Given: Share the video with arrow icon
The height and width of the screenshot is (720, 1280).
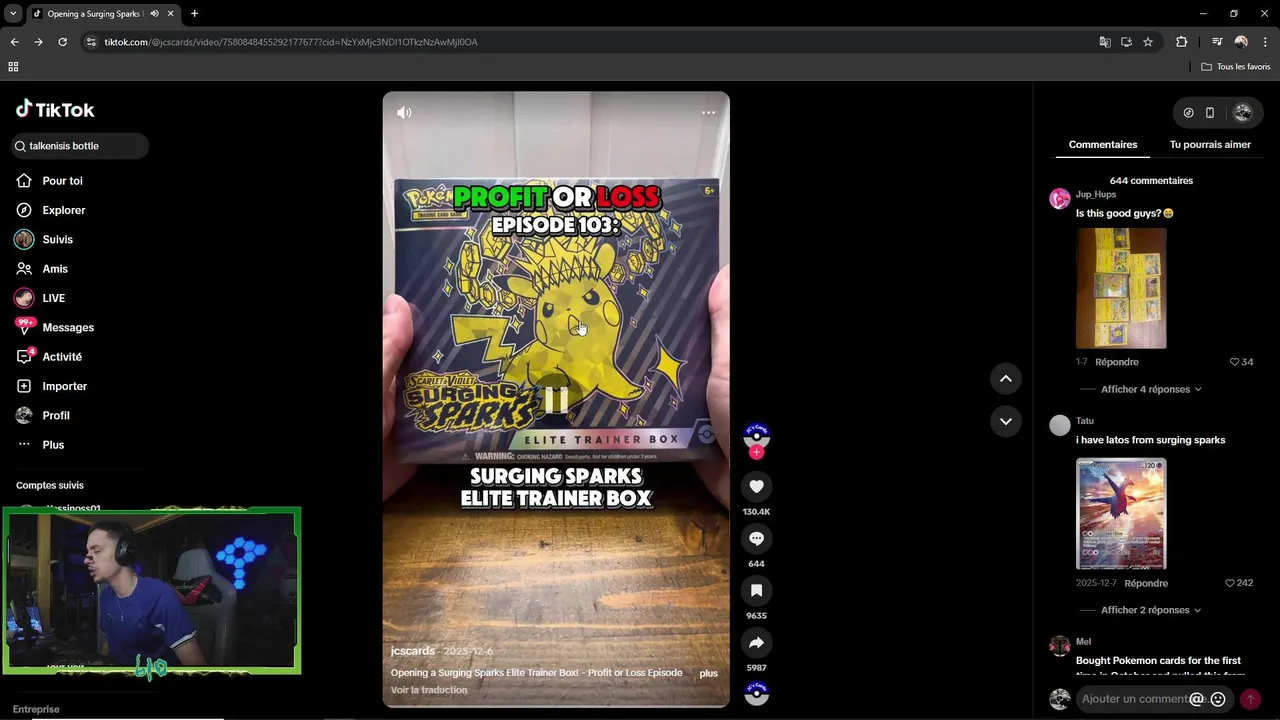Looking at the screenshot, I should click(x=756, y=642).
